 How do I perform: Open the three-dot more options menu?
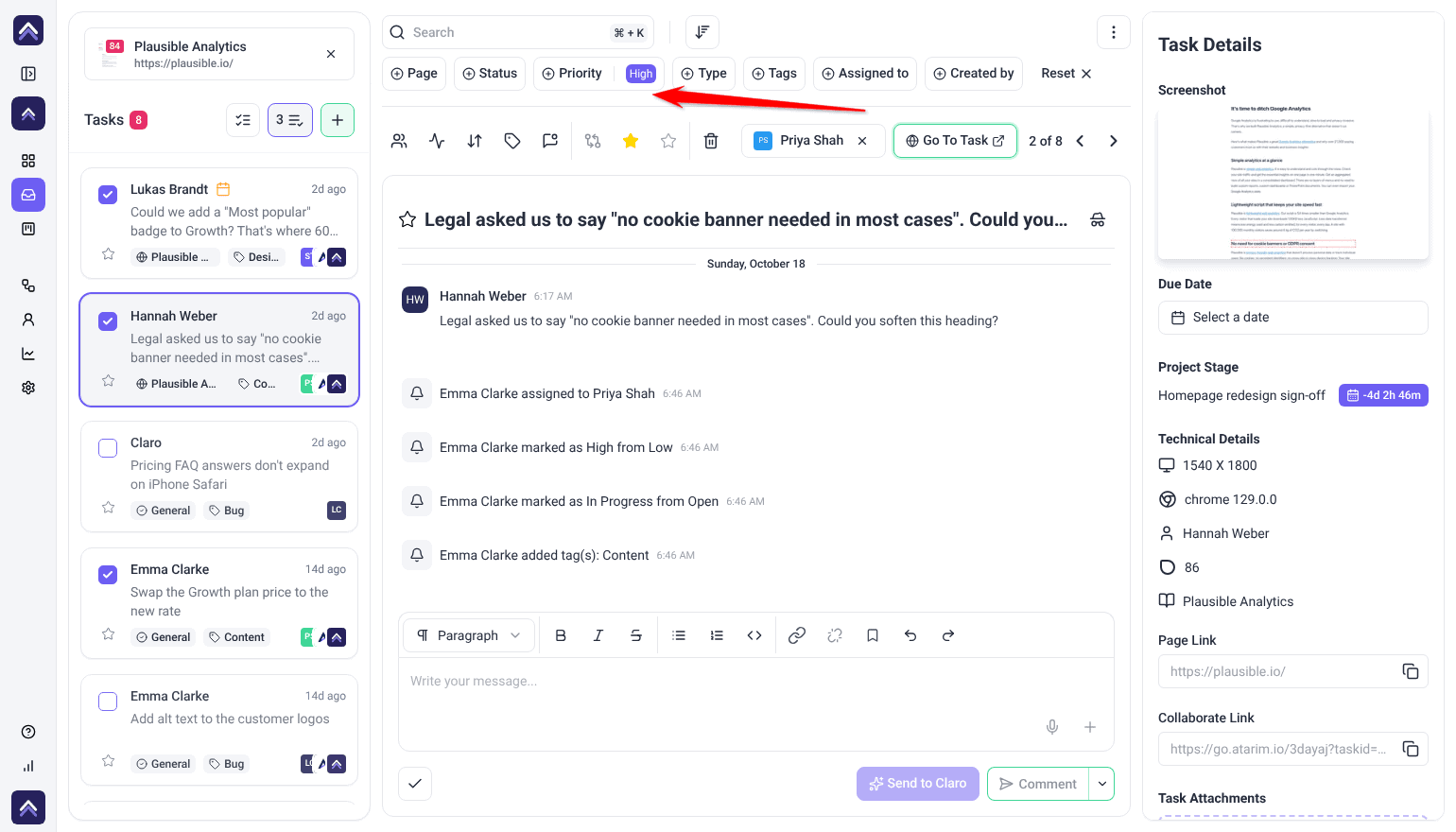(x=1114, y=32)
